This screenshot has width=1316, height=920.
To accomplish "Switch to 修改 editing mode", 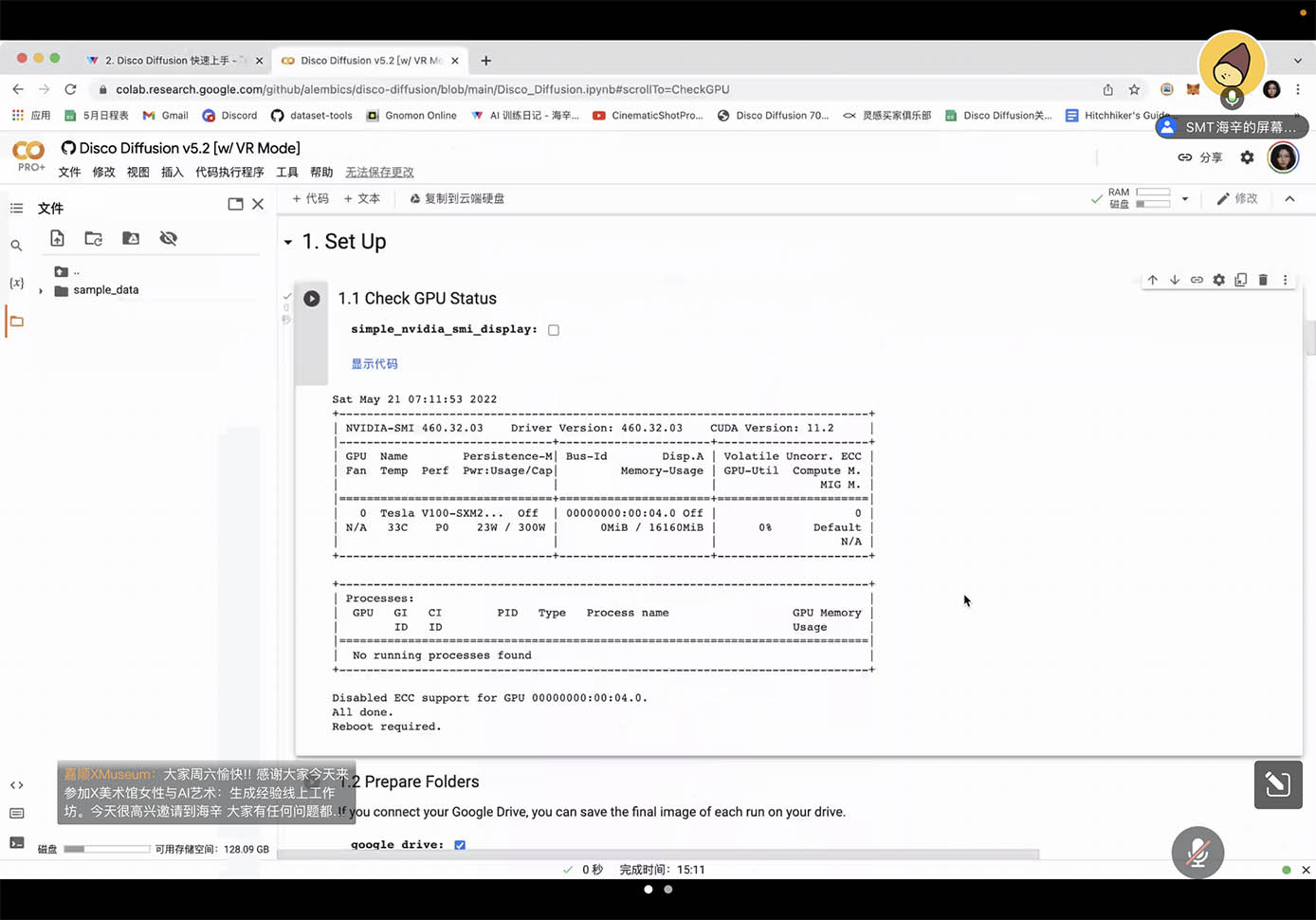I will (x=1237, y=199).
